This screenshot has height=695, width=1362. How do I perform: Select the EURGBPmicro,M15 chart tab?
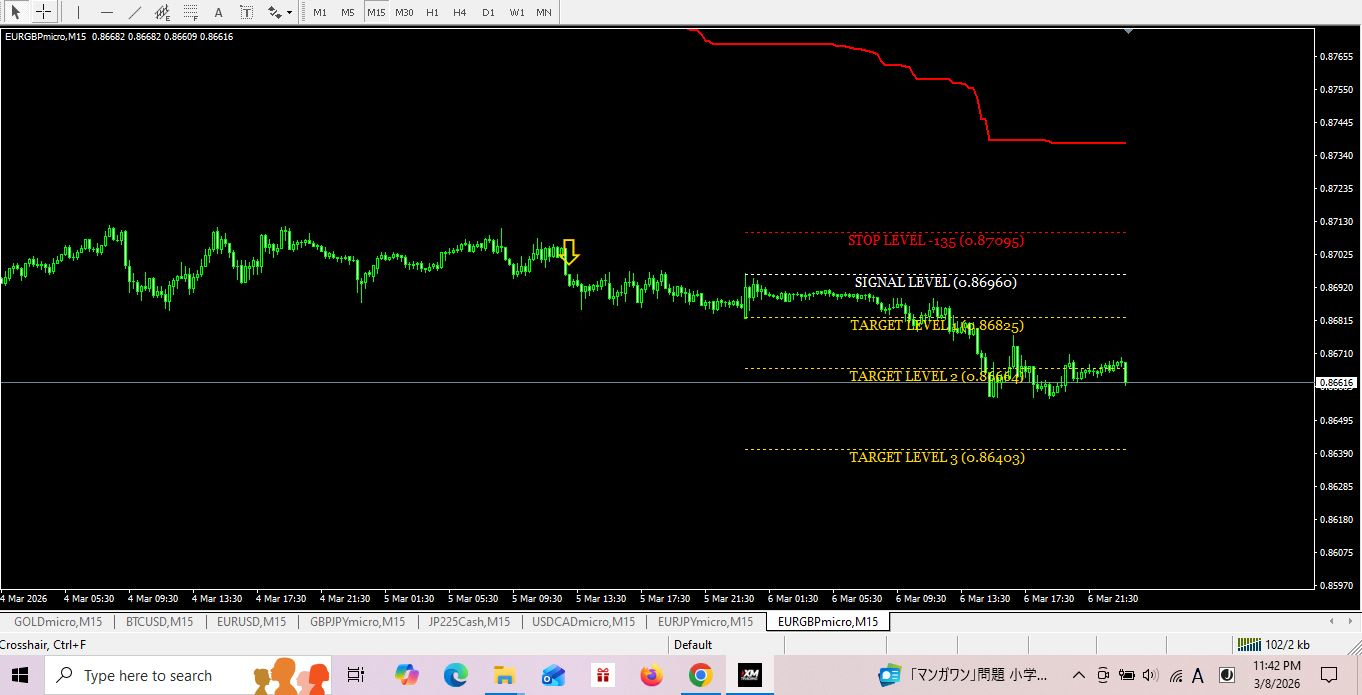coord(828,622)
